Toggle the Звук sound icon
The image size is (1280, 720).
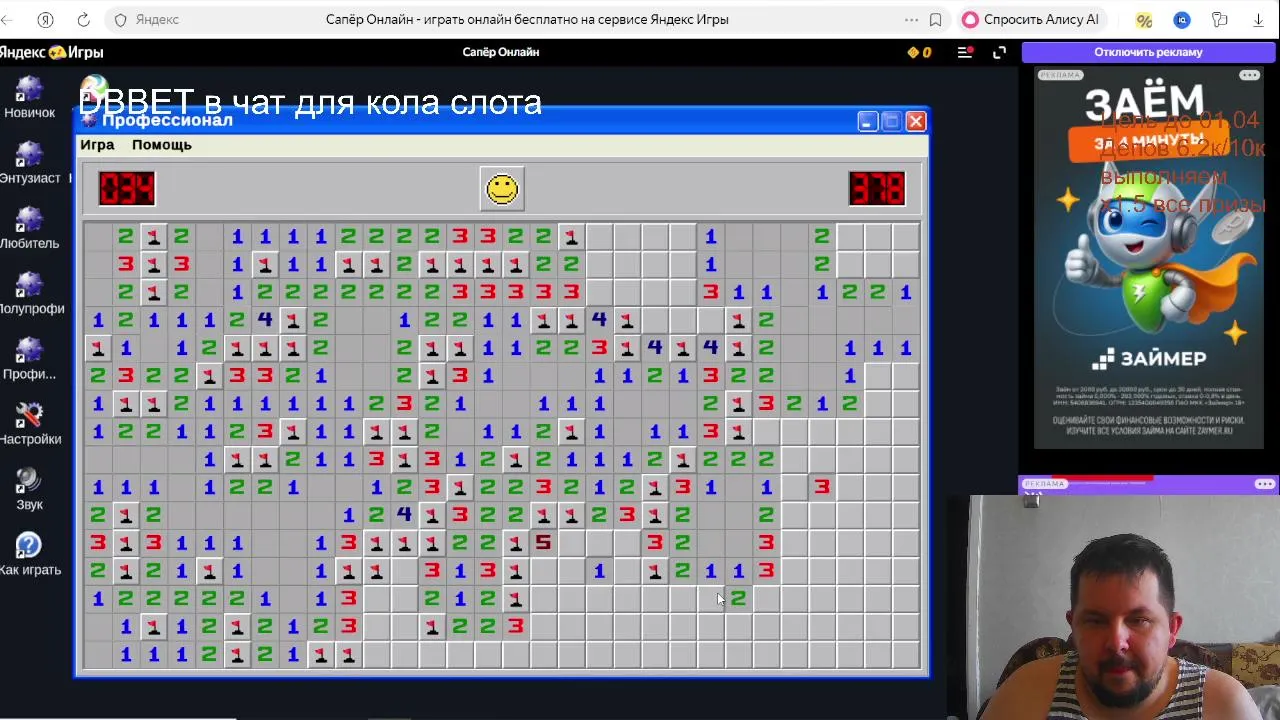point(29,481)
